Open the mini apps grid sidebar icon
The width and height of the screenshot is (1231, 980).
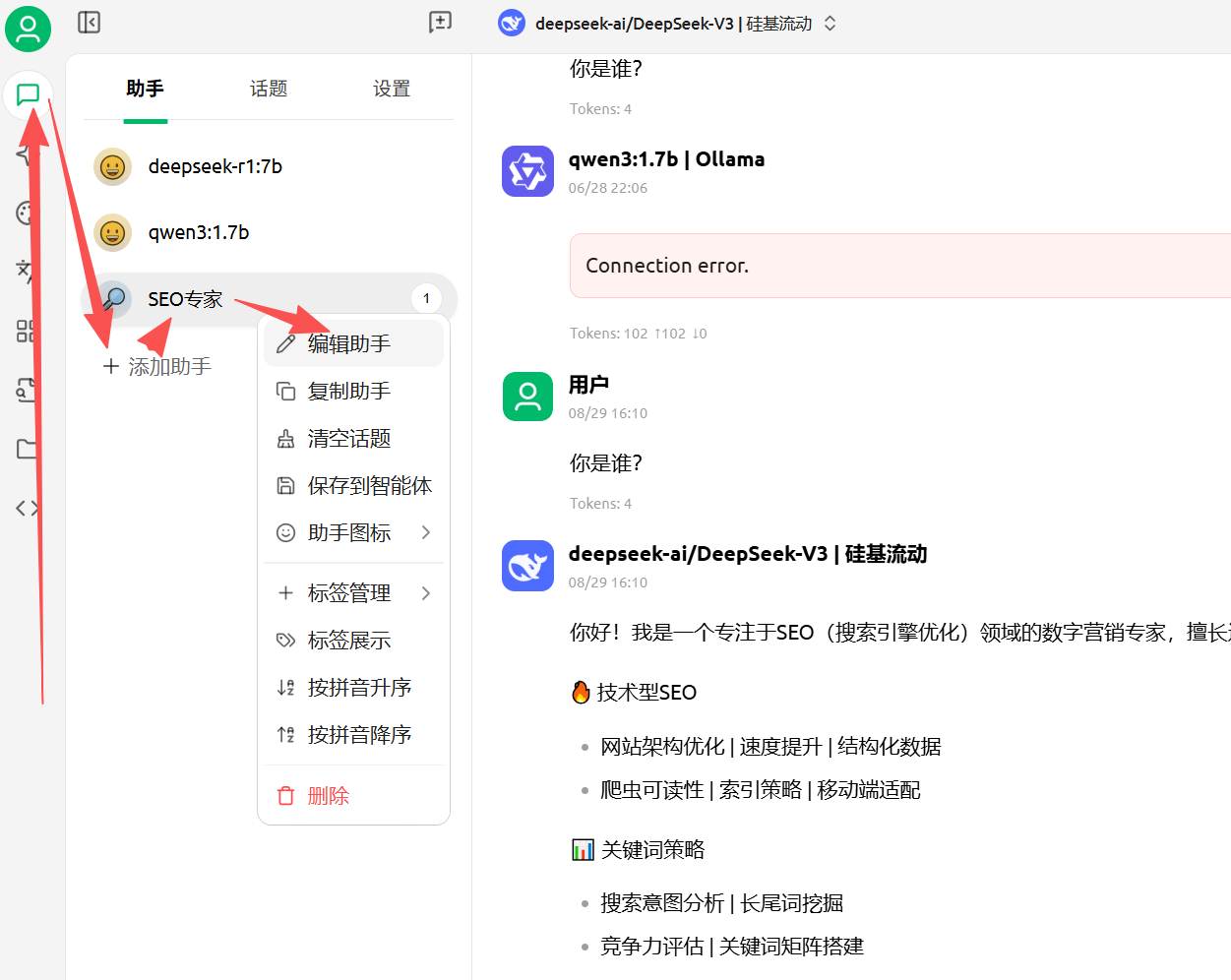[x=28, y=331]
